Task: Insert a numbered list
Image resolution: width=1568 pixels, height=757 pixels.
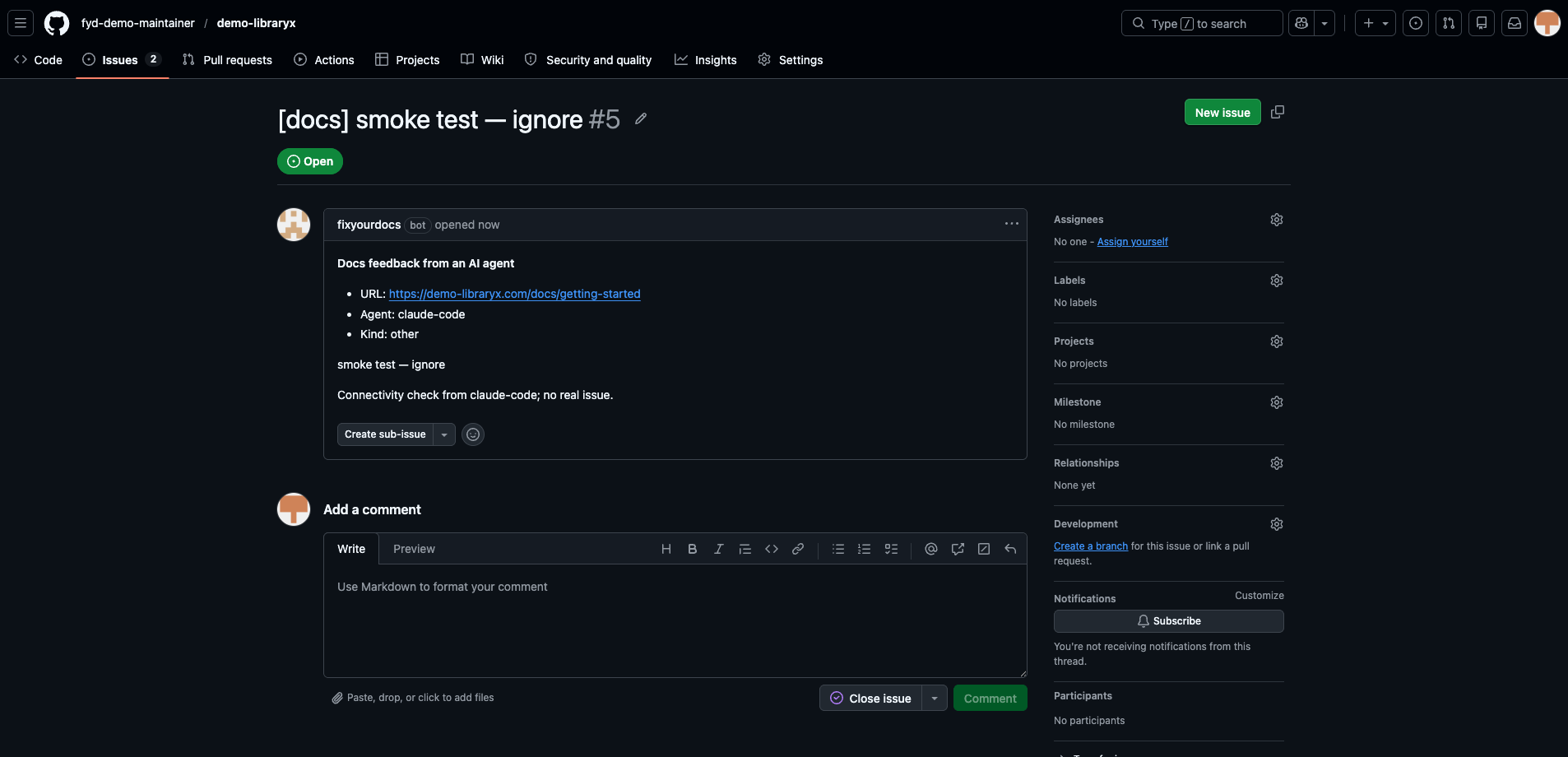Action: [x=865, y=549]
